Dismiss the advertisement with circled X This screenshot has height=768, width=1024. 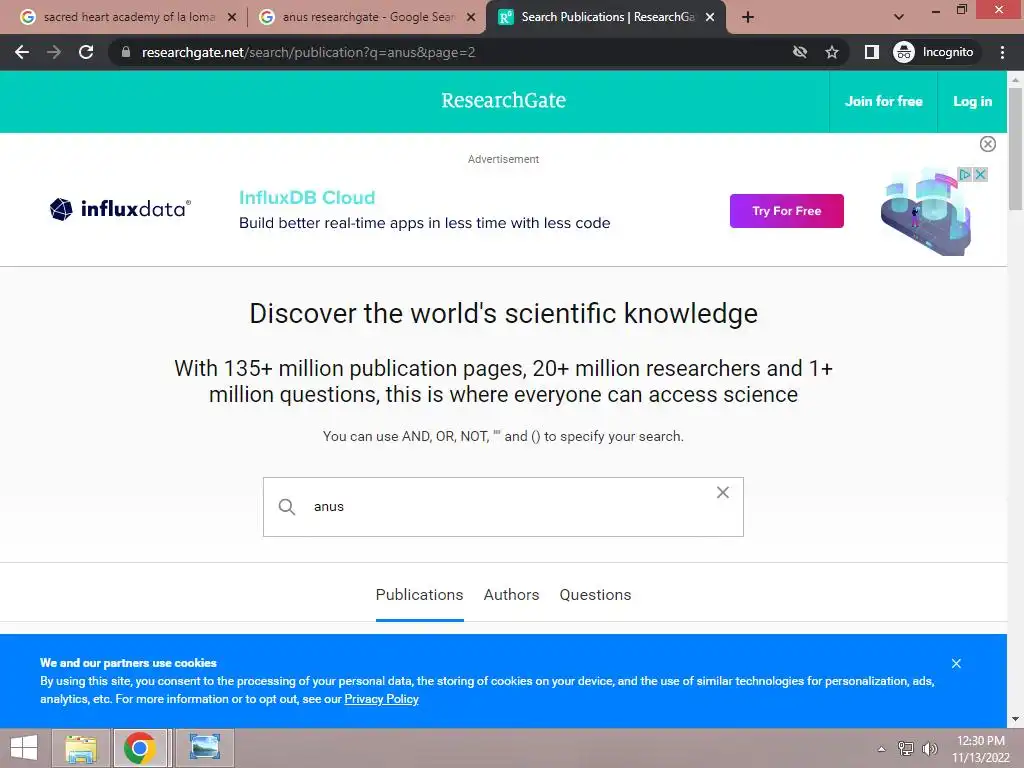[x=987, y=144]
